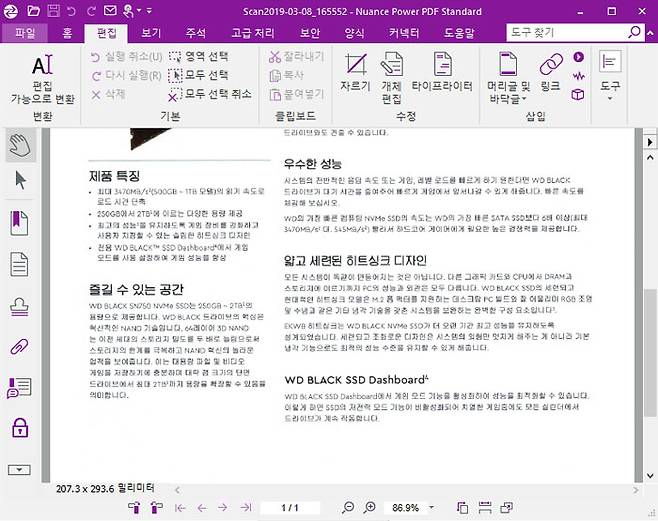The height and width of the screenshot is (521, 658).
Task: Open the 도구 dropdown
Action: 610,76
